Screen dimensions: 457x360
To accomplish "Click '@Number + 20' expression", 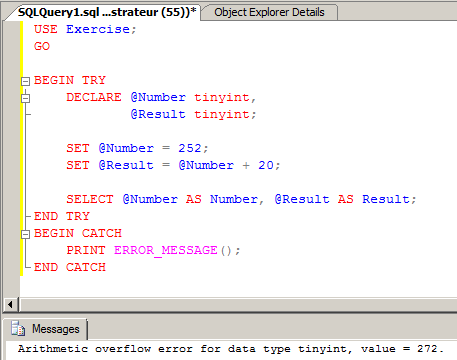I will (226, 165).
